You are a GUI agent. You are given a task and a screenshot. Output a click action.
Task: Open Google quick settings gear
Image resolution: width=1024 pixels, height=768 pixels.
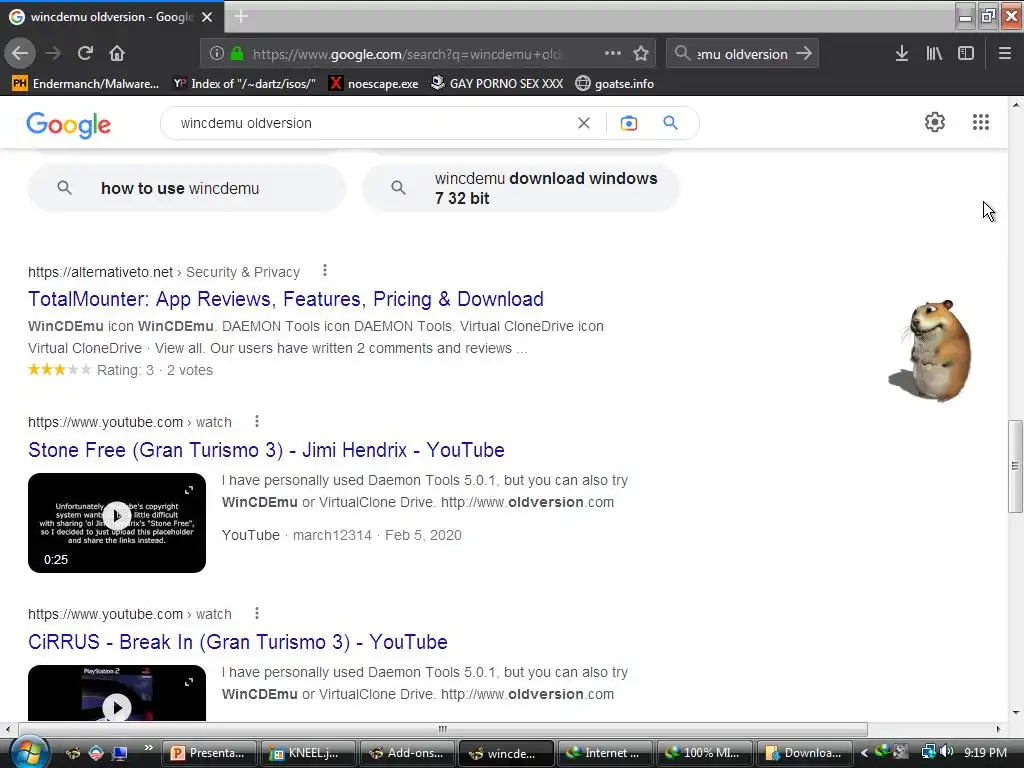935,122
